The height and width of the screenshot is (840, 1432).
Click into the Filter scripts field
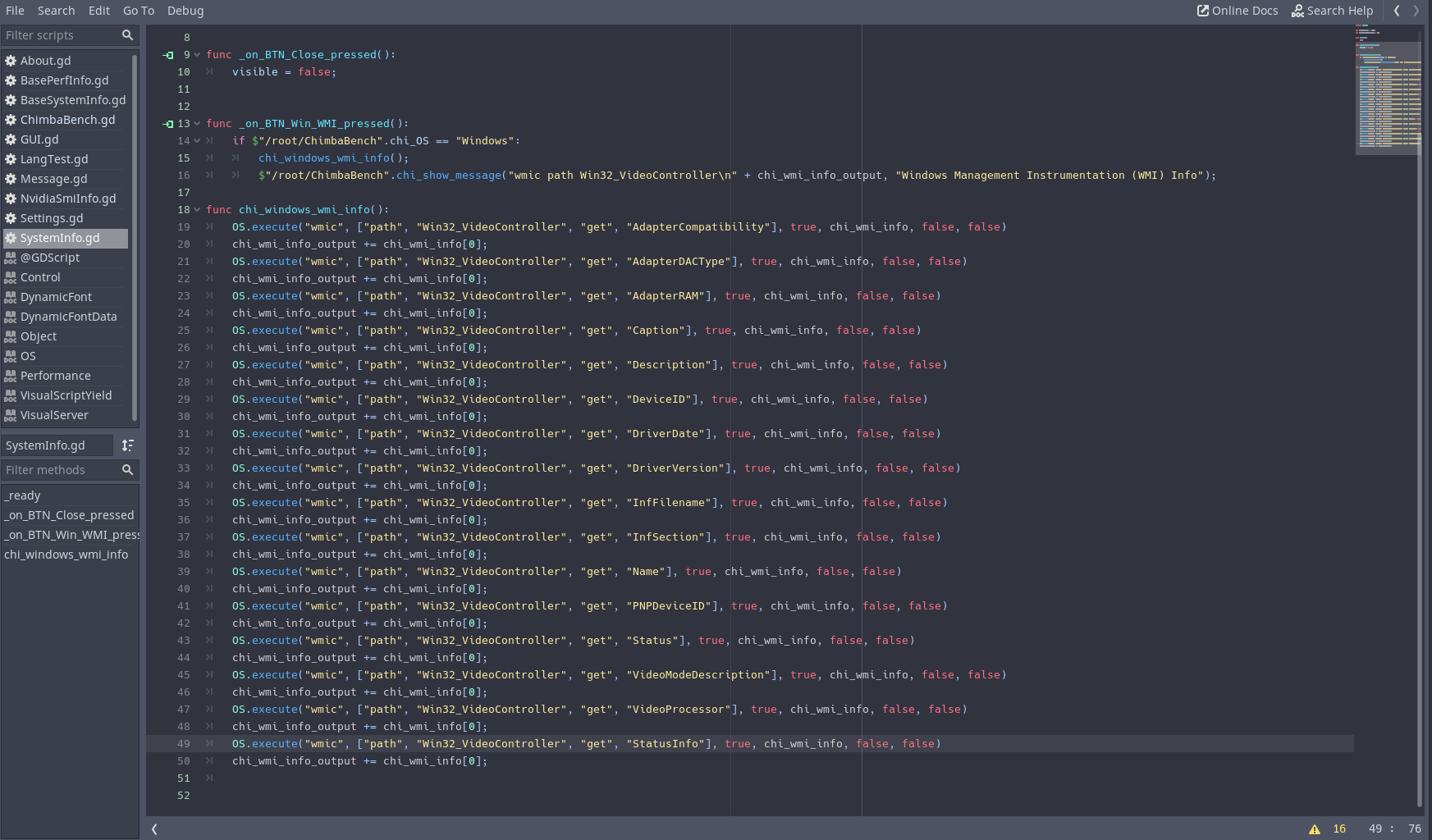[x=57, y=35]
